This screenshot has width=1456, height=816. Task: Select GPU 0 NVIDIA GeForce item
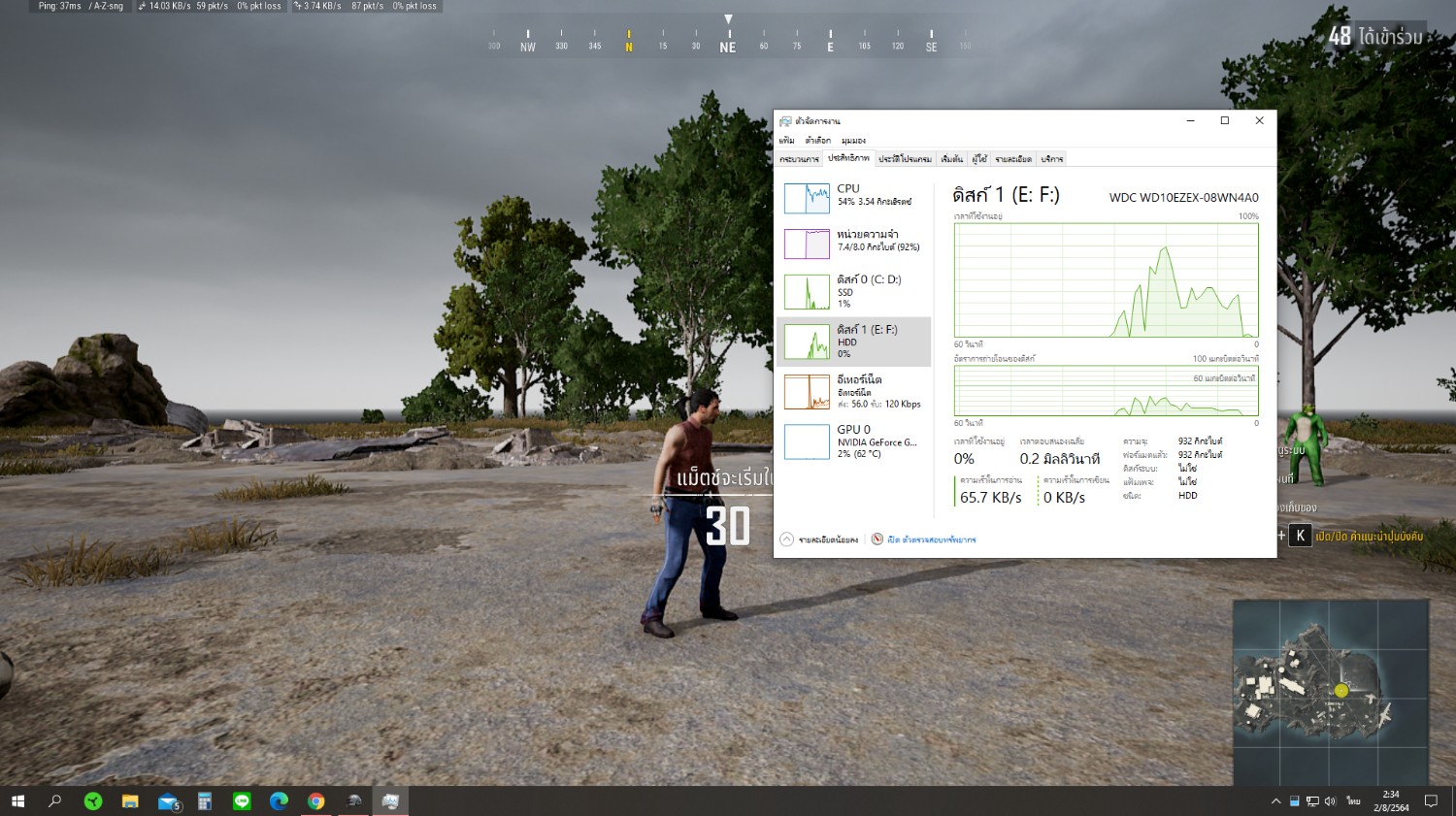[x=853, y=441]
